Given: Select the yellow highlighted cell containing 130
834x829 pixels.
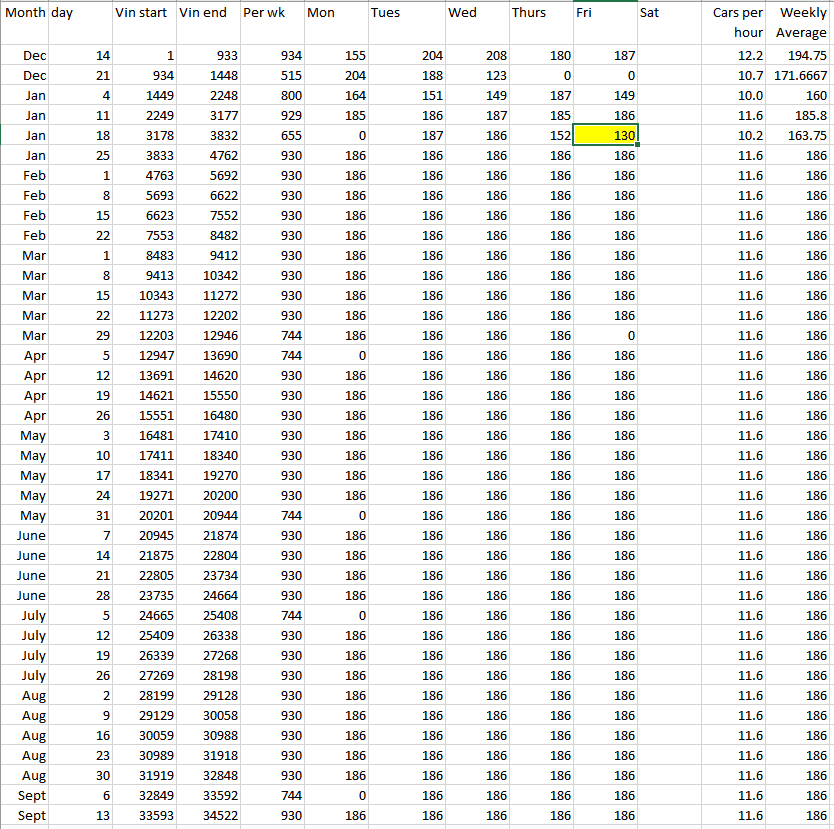Looking at the screenshot, I should 605,136.
